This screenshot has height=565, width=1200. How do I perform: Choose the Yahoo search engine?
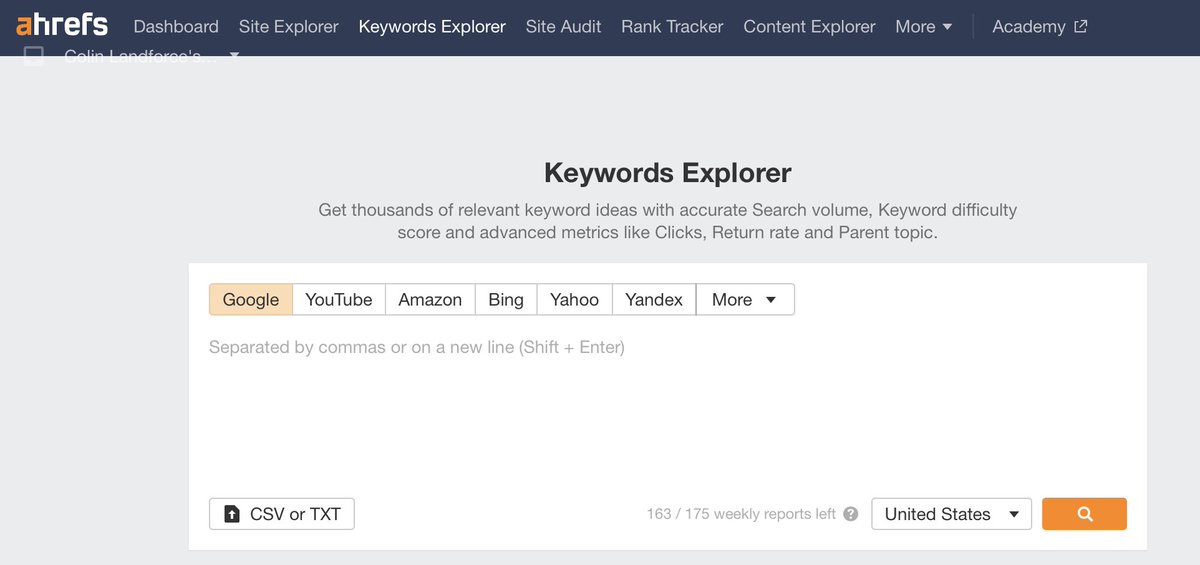[x=574, y=300]
